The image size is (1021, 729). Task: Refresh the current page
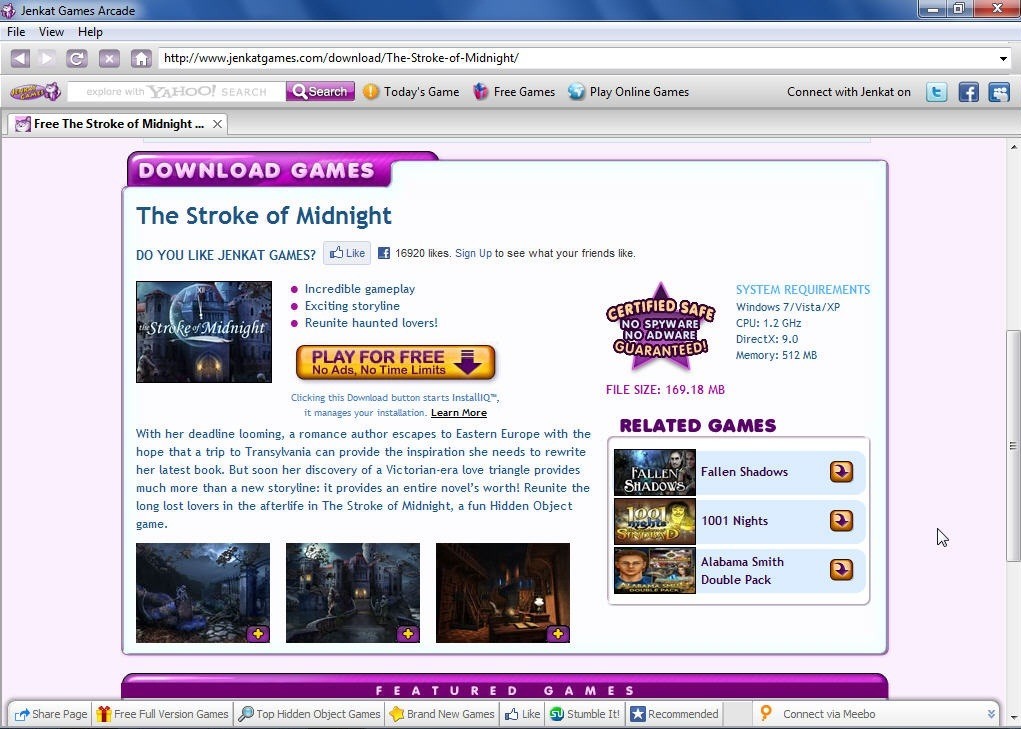(77, 58)
